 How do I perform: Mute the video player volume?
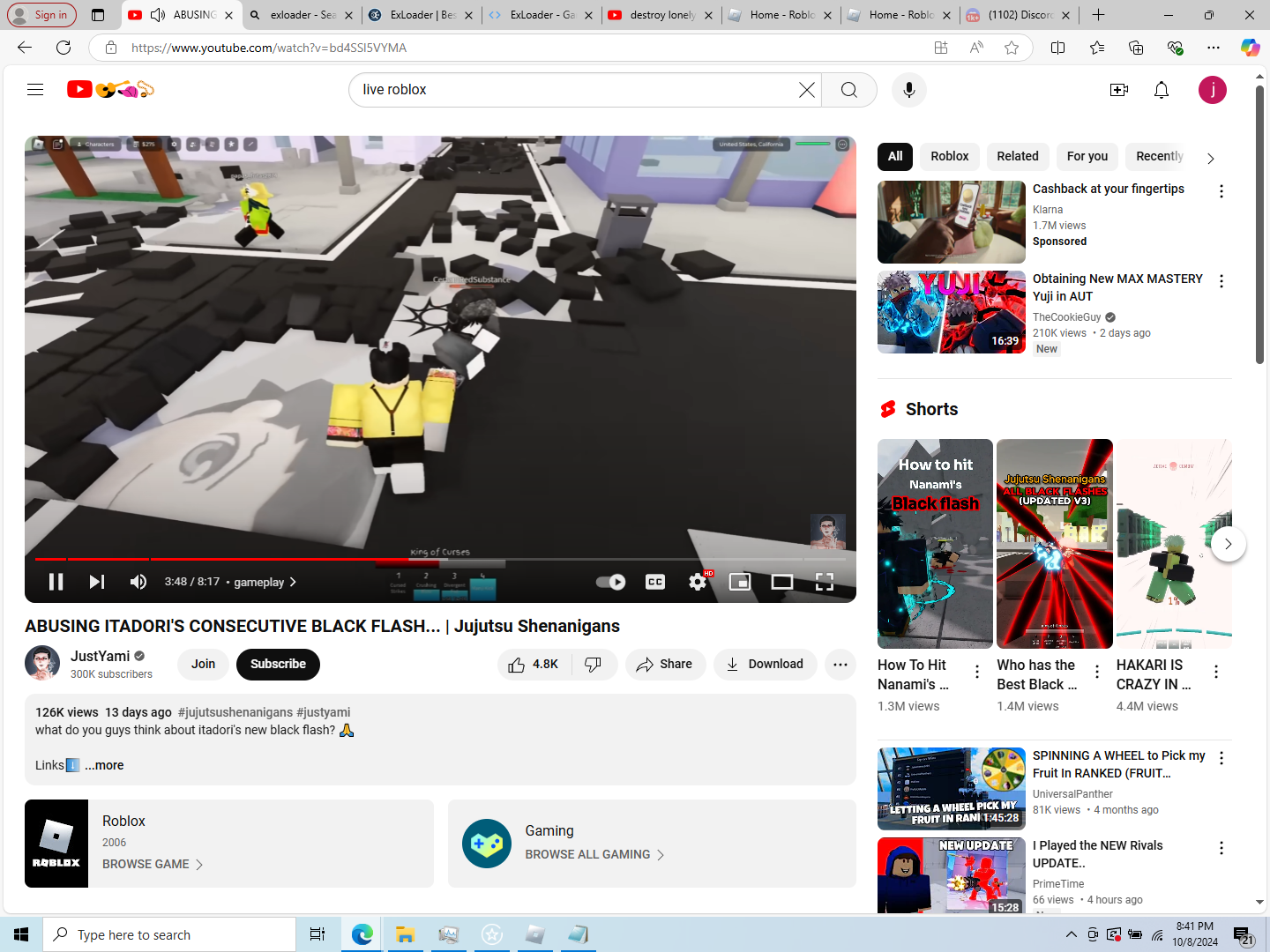(x=138, y=582)
